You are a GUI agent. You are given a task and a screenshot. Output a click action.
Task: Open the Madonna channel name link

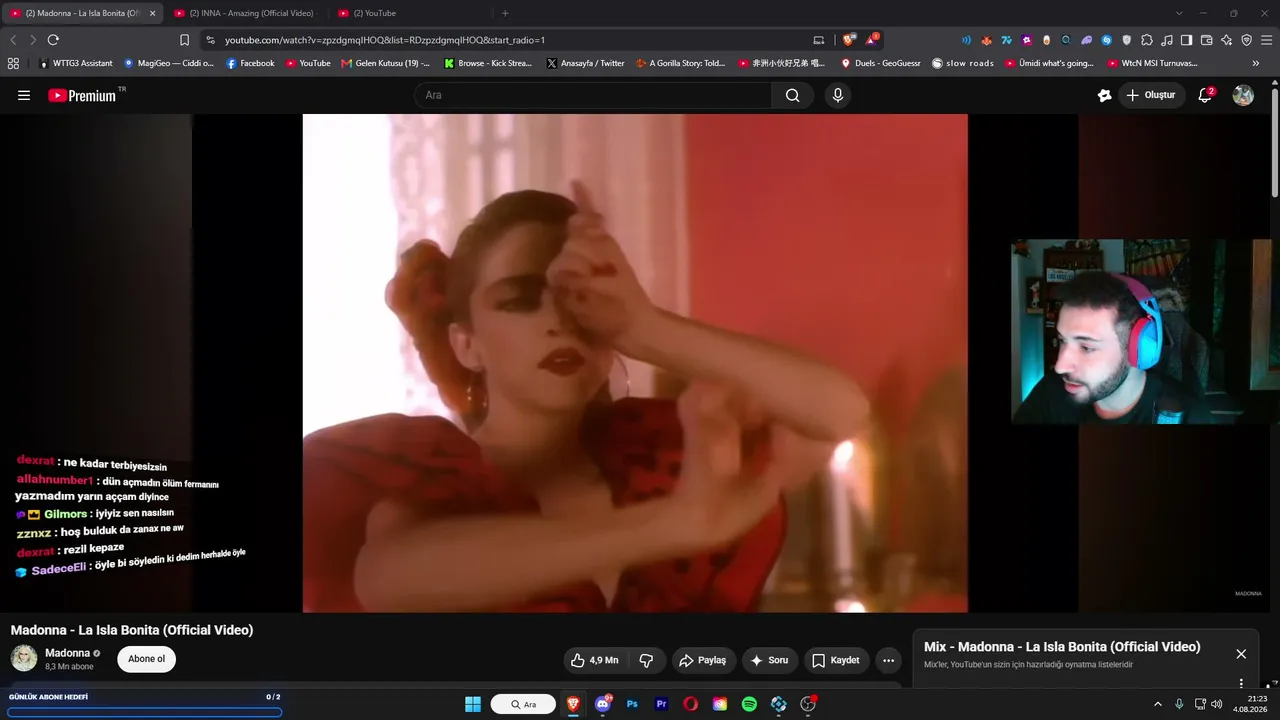point(68,653)
